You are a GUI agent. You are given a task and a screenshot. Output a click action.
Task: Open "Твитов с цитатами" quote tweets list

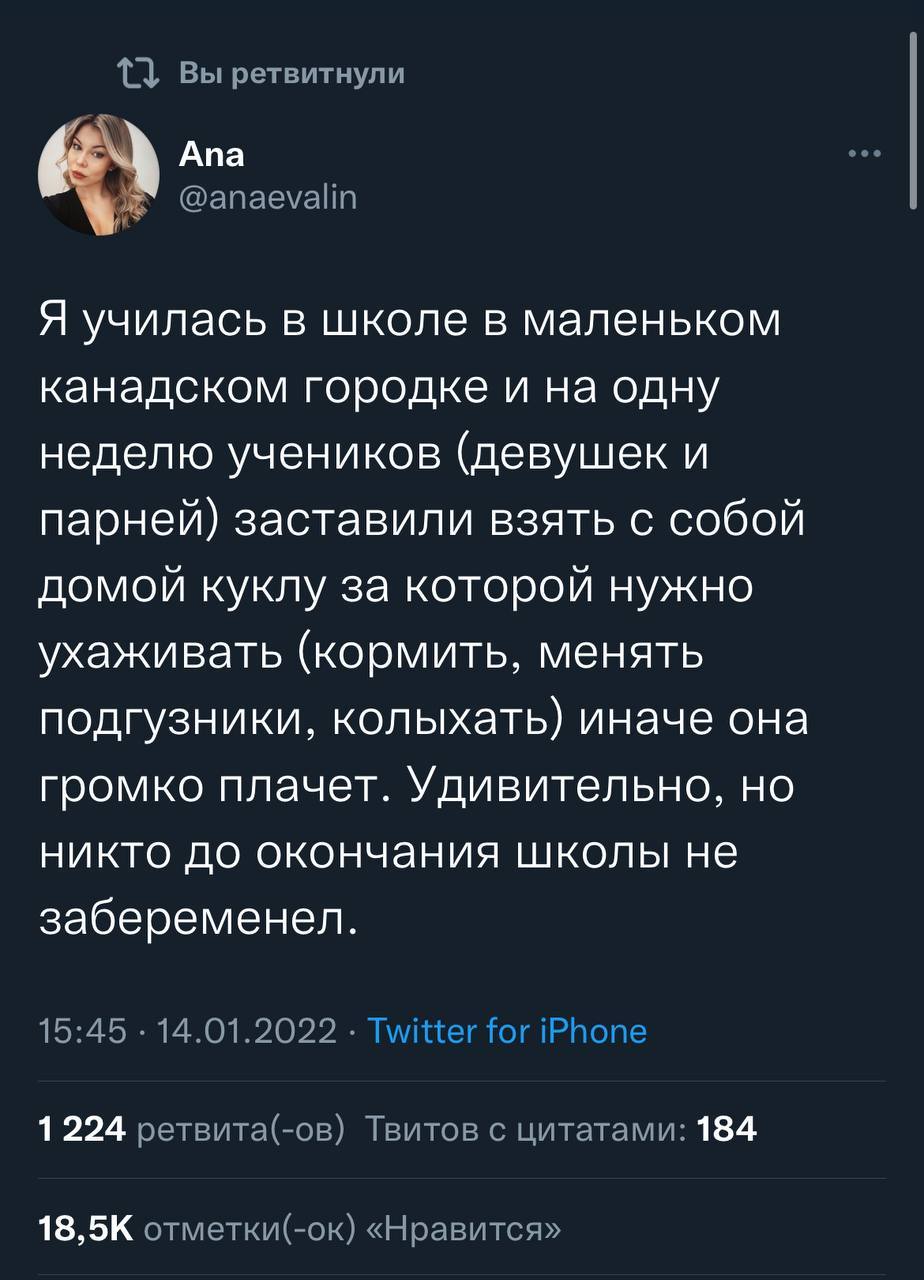point(526,1129)
